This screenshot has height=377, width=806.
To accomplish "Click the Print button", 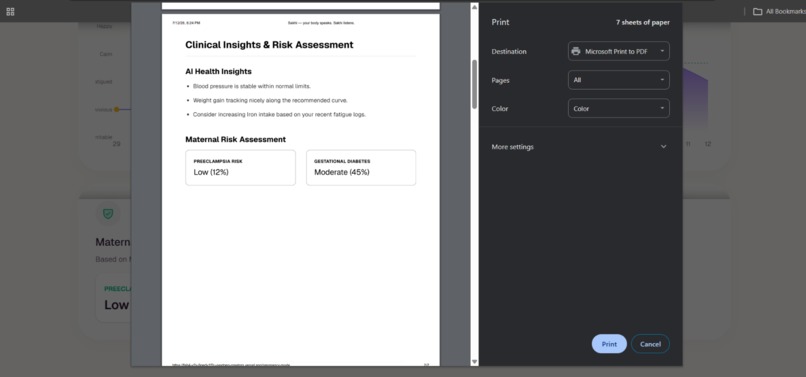I will click(609, 344).
